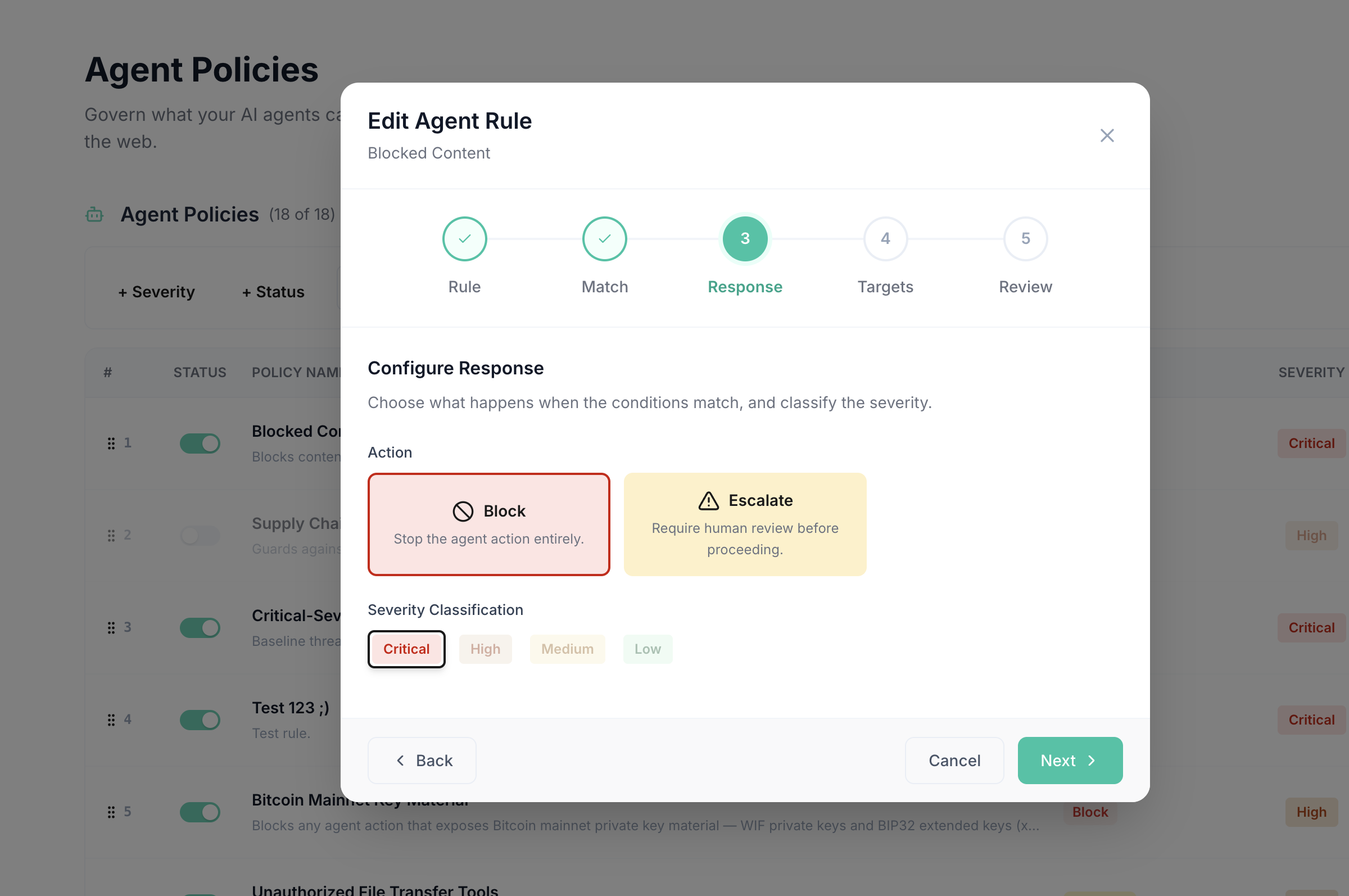Click the # column header
The height and width of the screenshot is (896, 1349).
pyautogui.click(x=107, y=373)
